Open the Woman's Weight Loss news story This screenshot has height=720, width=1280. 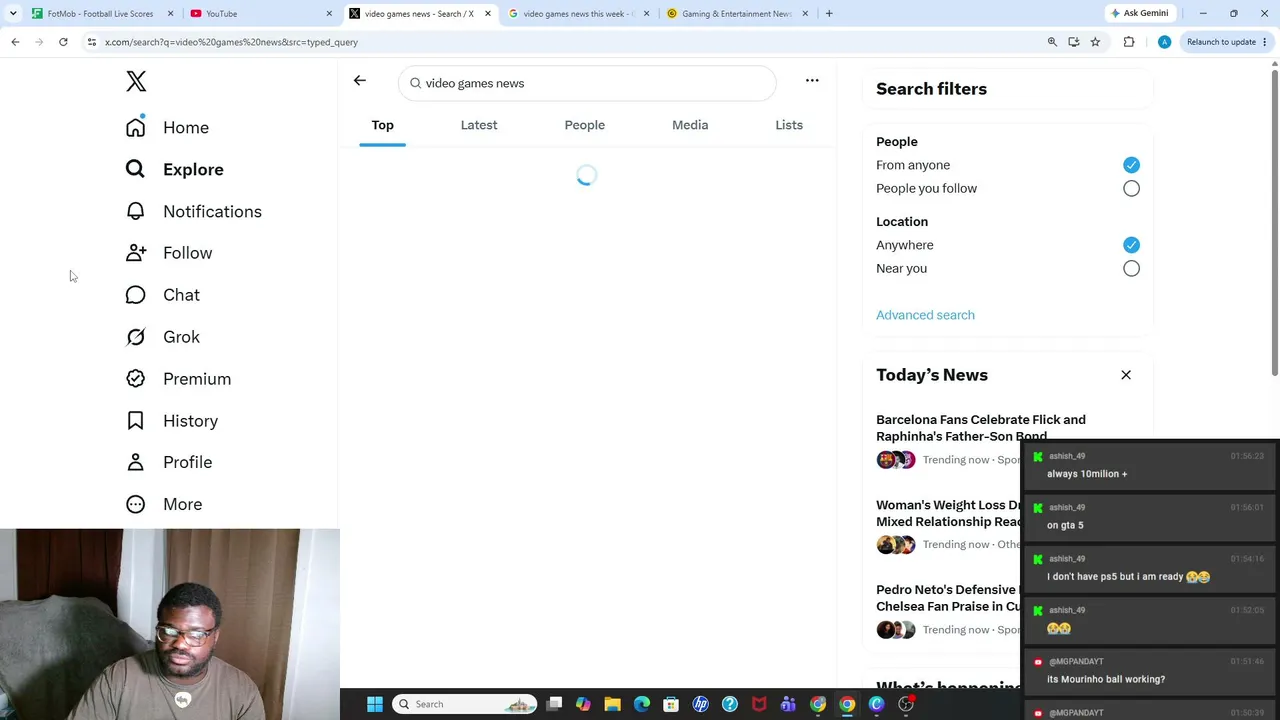click(948, 513)
